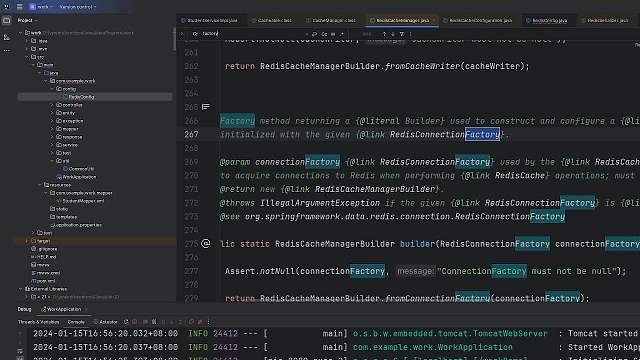The width and height of the screenshot is (640, 360).
Task: Open the work project dropdown
Action: tap(41, 7)
